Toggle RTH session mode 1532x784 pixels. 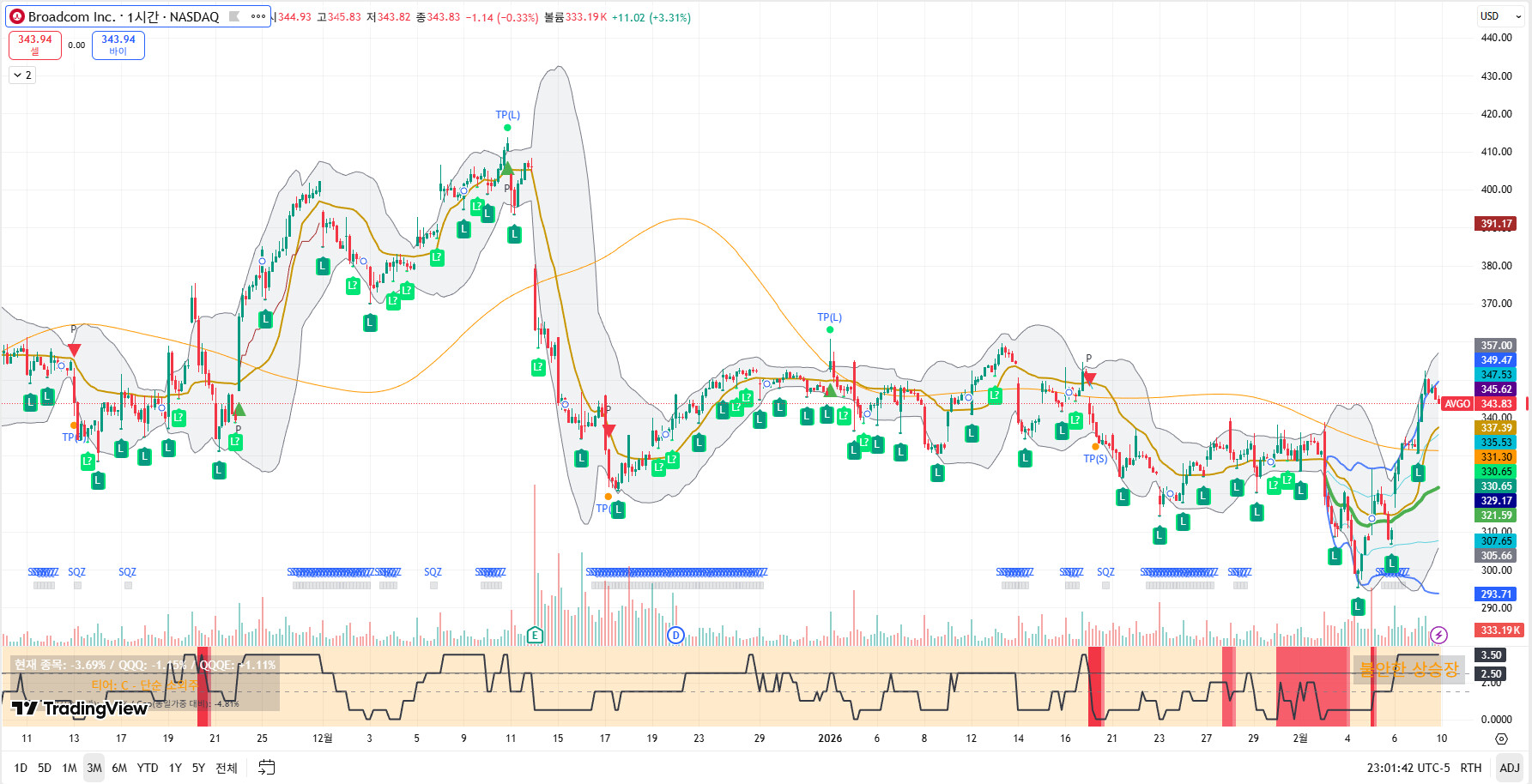click(x=1471, y=768)
